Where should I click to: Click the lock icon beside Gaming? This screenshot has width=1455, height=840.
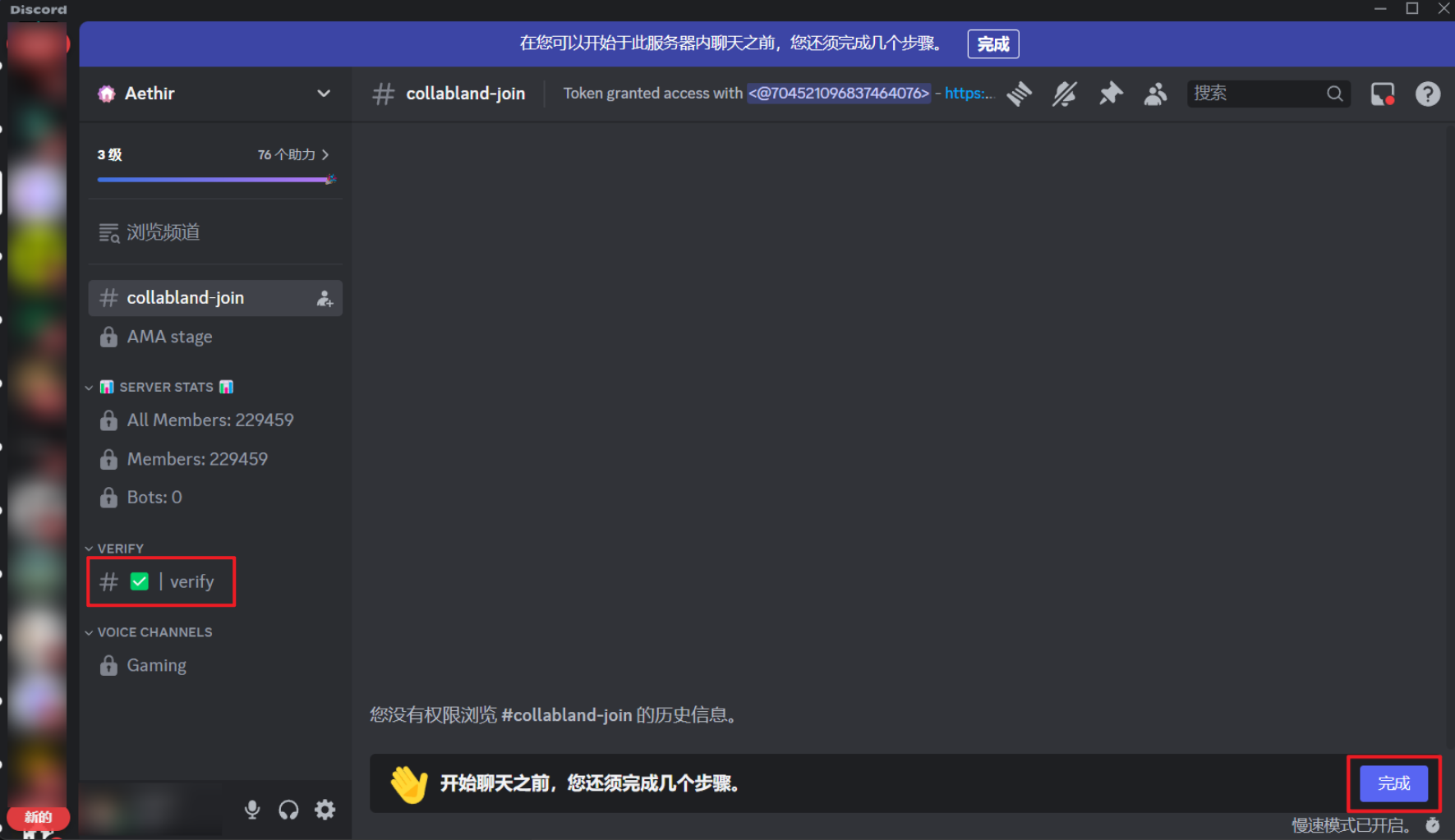click(x=108, y=665)
